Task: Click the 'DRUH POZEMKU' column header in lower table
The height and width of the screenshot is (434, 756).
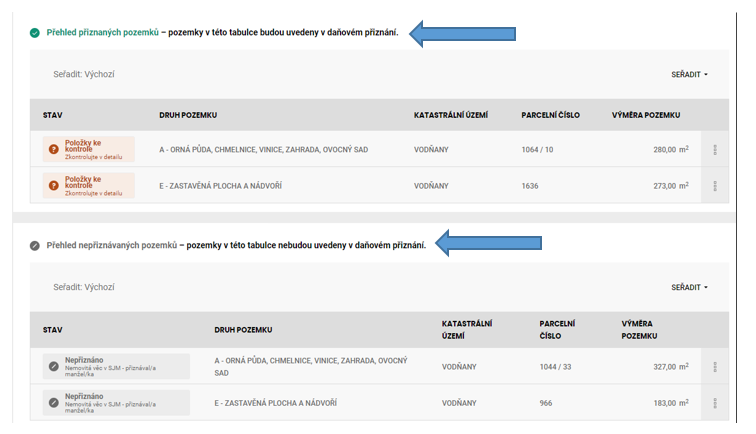Action: tap(243, 329)
